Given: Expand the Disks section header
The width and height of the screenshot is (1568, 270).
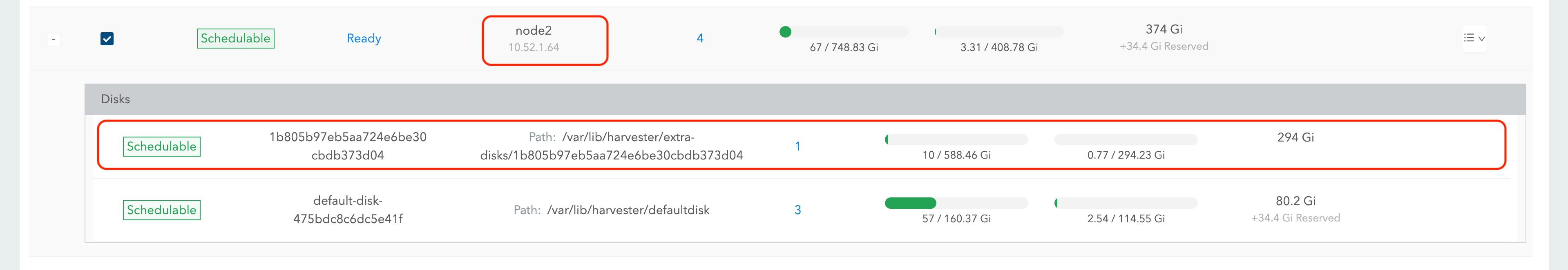Looking at the screenshot, I should [x=114, y=99].
